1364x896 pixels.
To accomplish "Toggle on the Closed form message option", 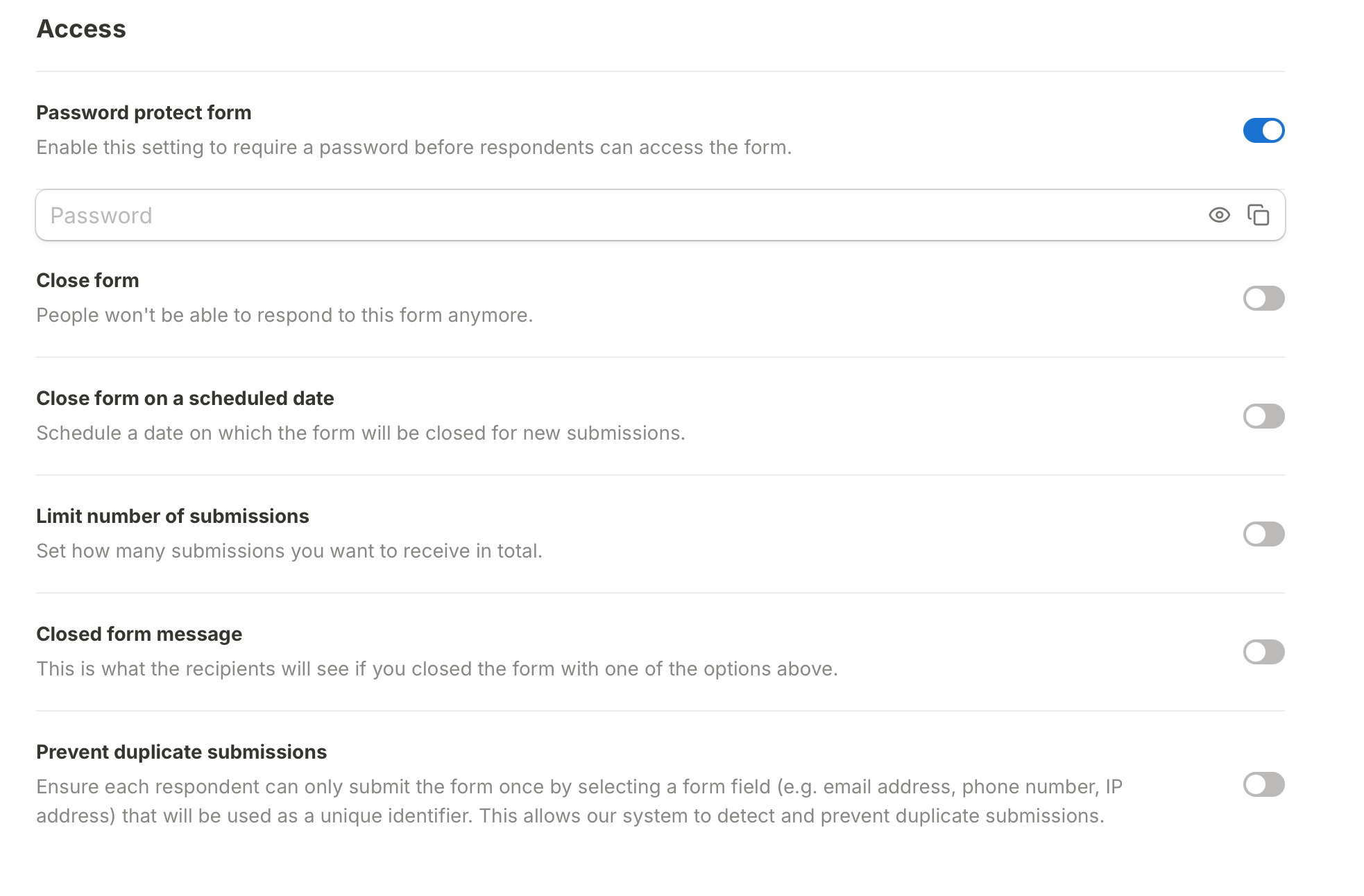I will (1263, 652).
